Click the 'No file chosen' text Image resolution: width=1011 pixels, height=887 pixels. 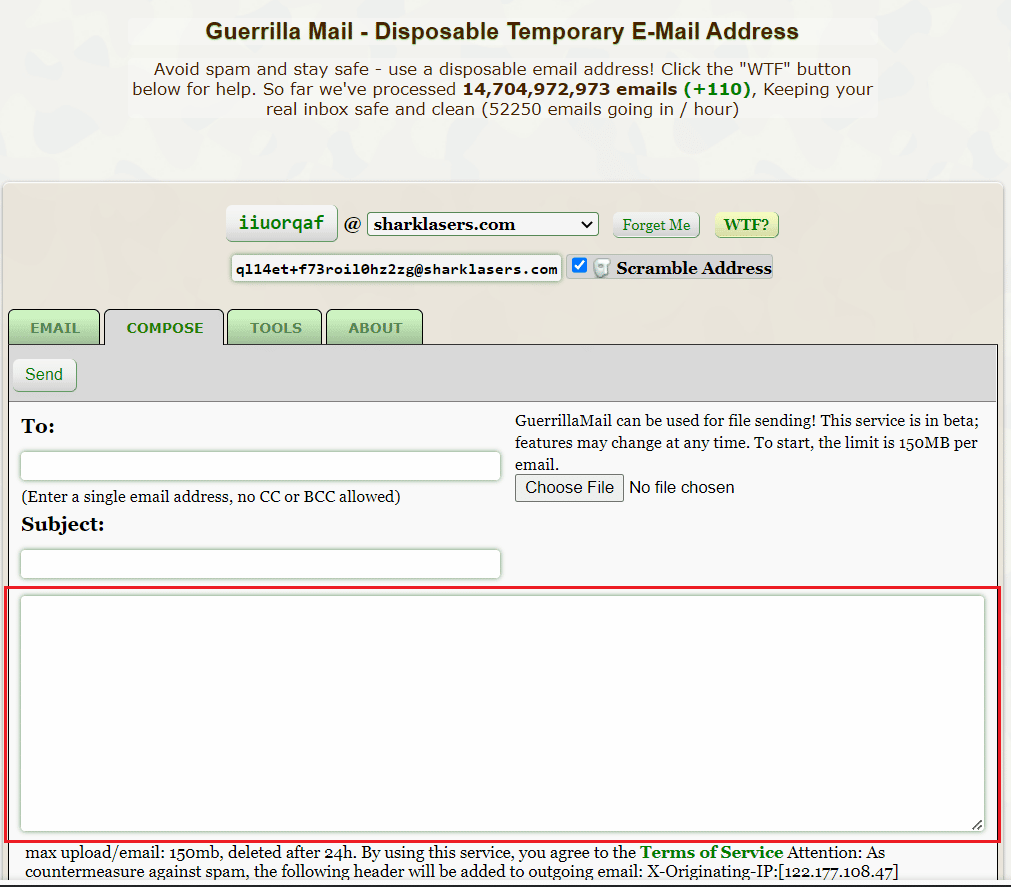pyautogui.click(x=682, y=487)
